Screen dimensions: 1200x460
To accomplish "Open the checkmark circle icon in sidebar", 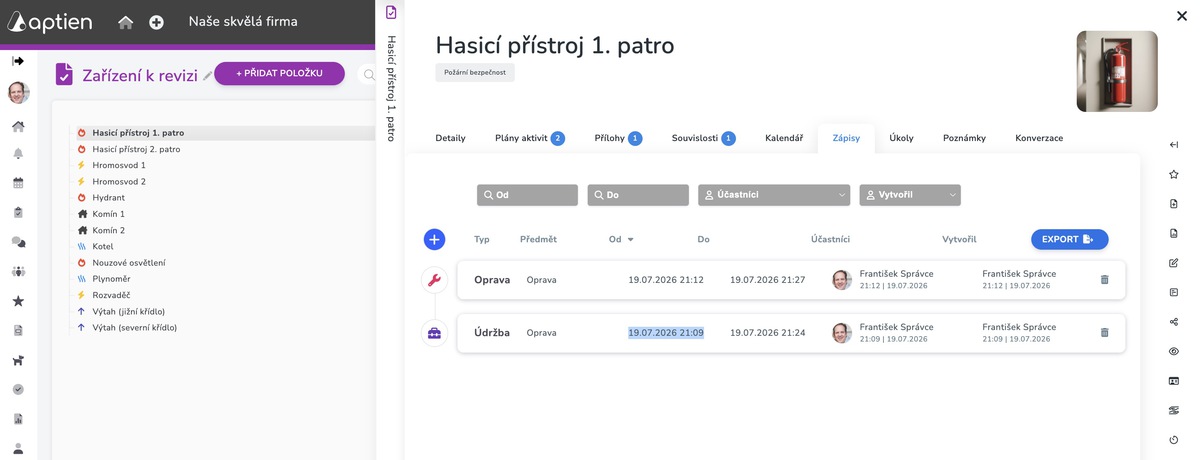I will pos(18,390).
